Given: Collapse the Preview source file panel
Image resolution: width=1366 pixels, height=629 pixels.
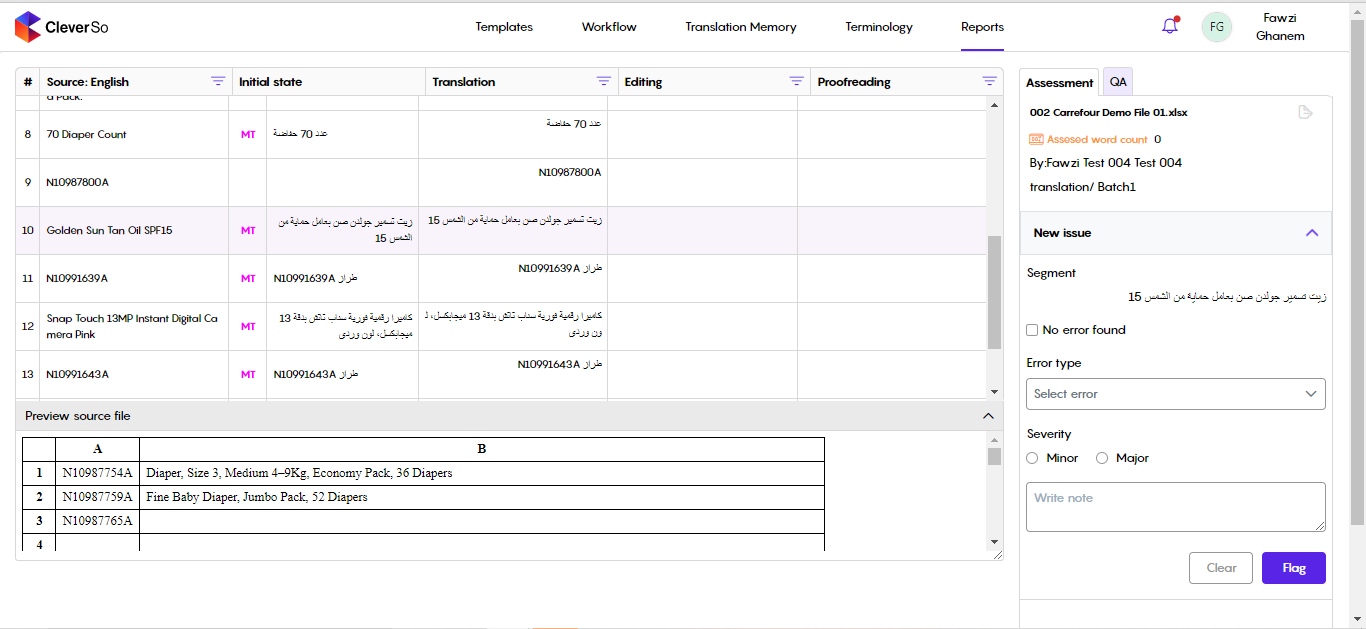Looking at the screenshot, I should tap(988, 416).
